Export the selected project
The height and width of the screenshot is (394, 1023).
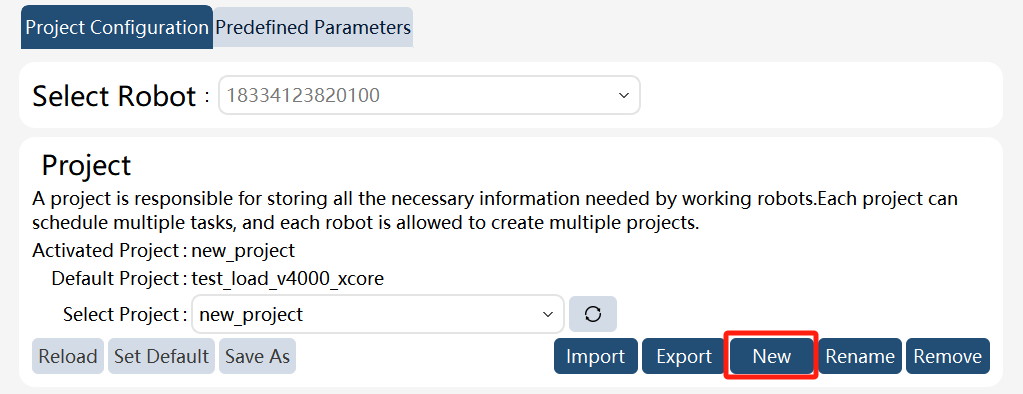(x=684, y=356)
